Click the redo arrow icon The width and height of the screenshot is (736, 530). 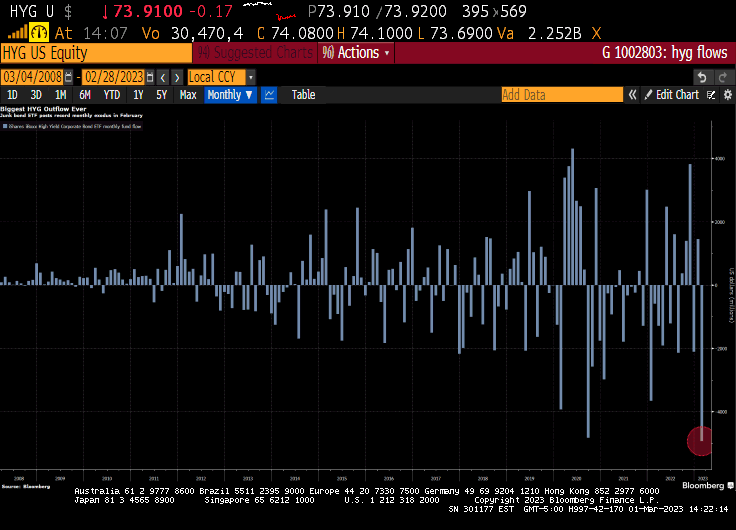tap(723, 77)
